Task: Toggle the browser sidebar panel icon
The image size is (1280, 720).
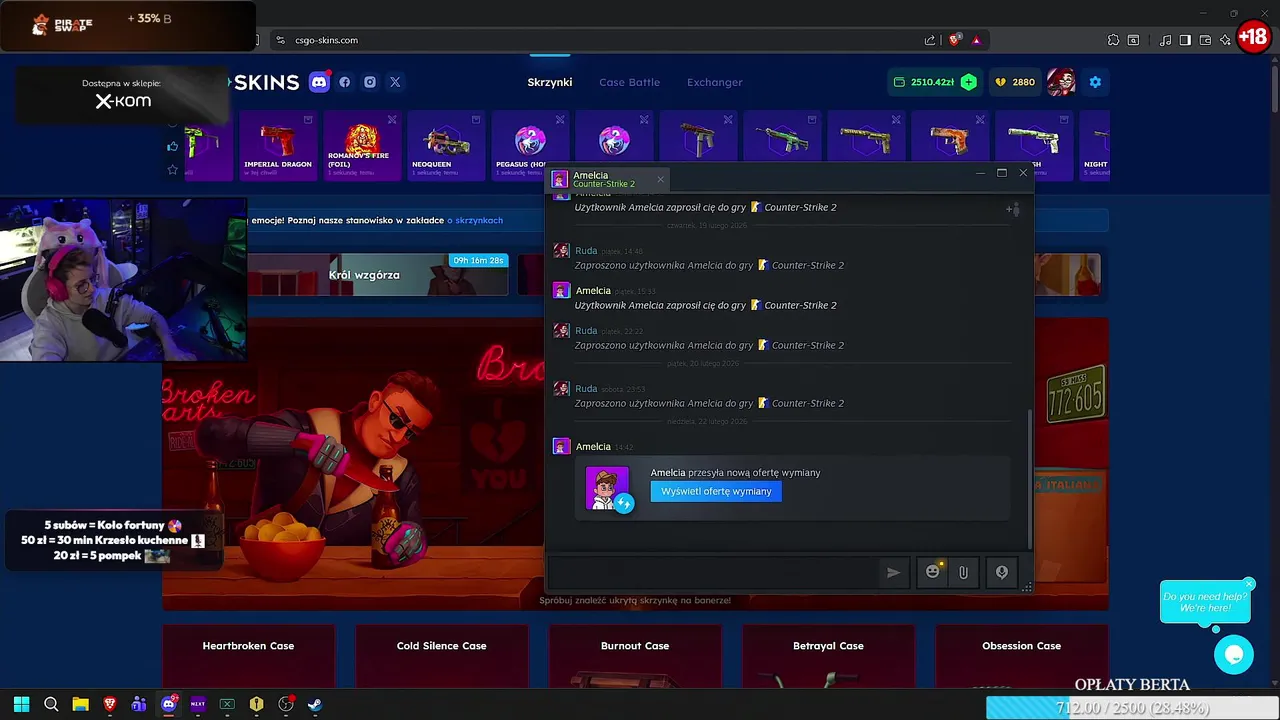Action: (1185, 40)
